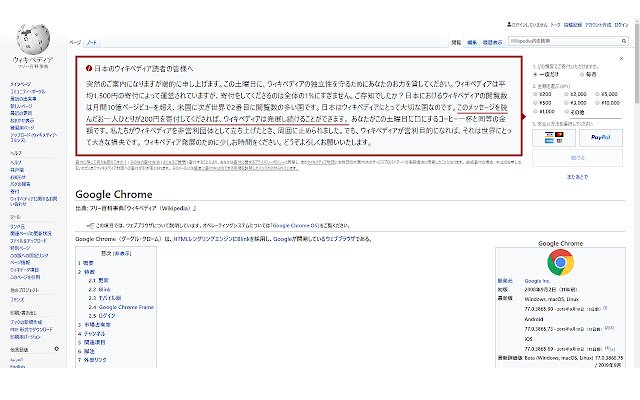Click the Google Chrome logo in infobox
The image size is (640, 400).
[560, 262]
